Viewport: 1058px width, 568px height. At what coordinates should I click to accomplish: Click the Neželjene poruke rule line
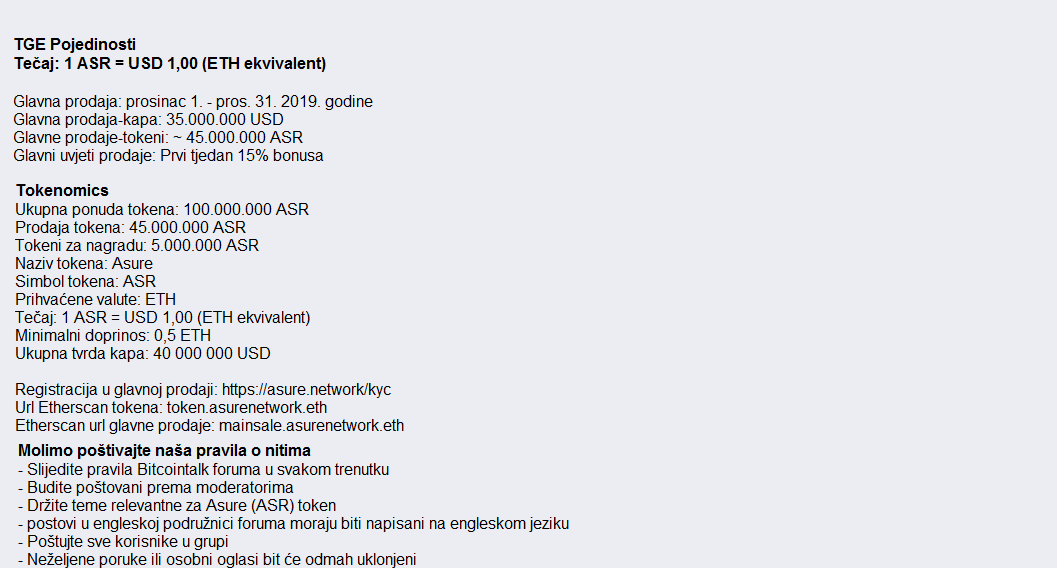point(217,559)
